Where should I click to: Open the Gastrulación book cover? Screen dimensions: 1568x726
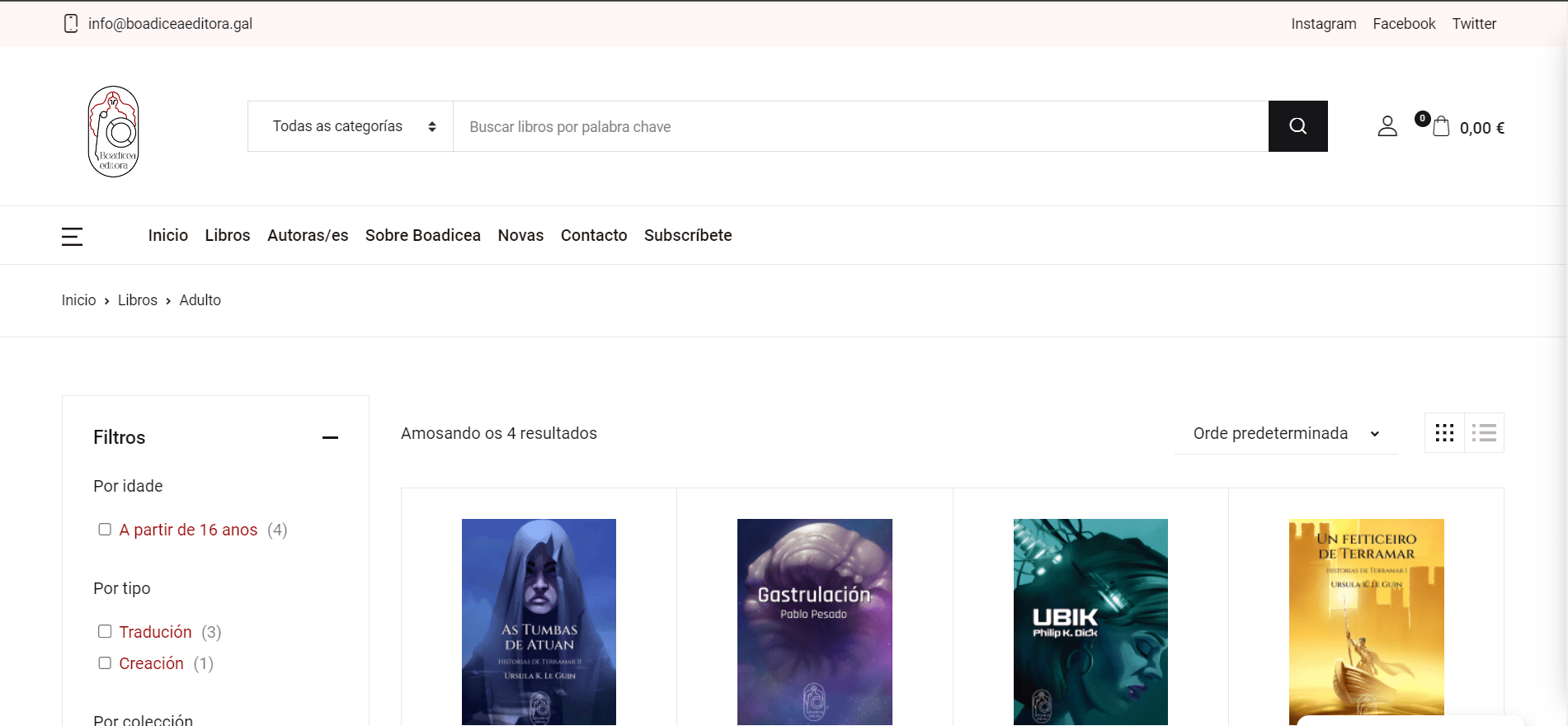click(815, 622)
